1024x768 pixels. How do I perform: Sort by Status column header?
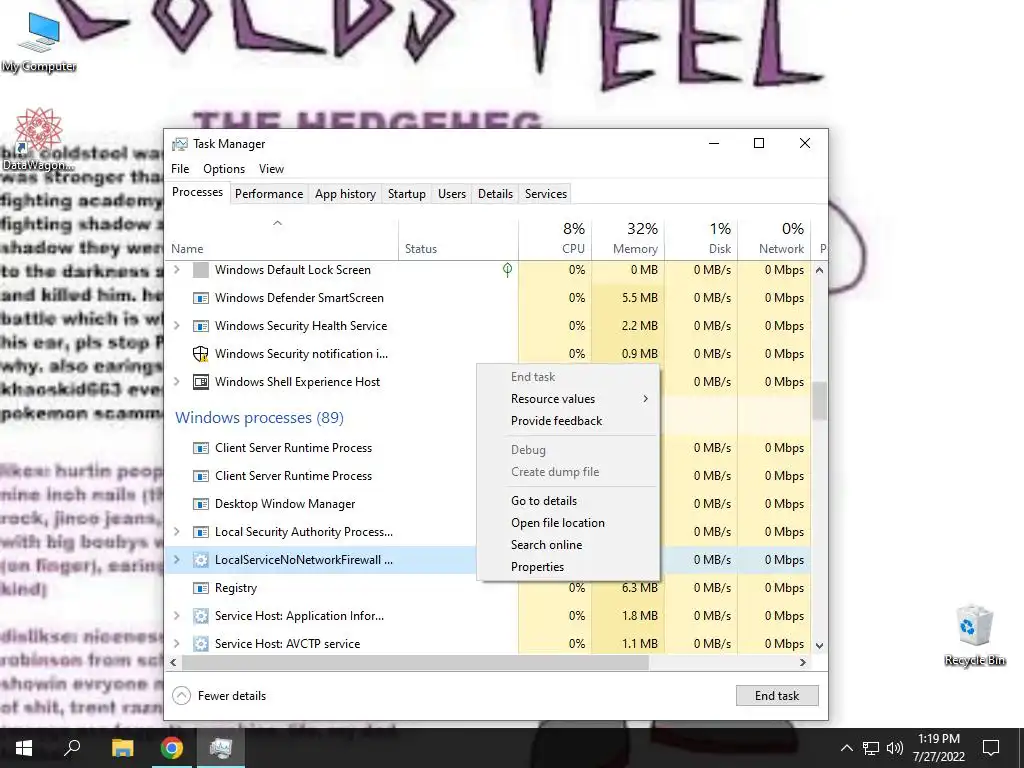(458, 239)
